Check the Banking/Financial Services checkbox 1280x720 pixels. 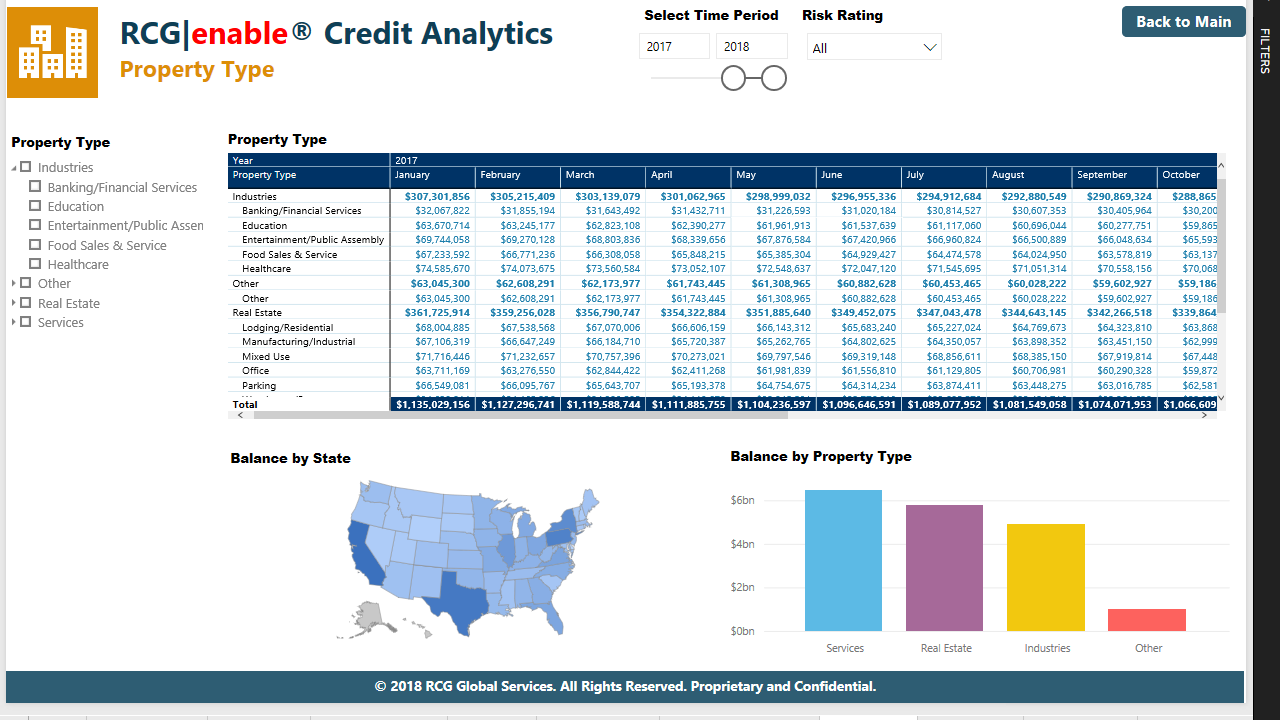[36, 187]
